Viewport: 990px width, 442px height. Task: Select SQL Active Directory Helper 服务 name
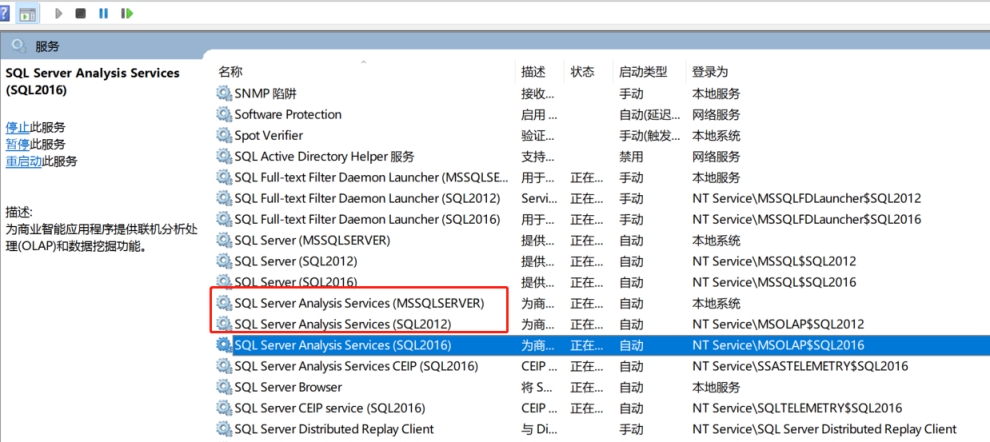coord(325,156)
